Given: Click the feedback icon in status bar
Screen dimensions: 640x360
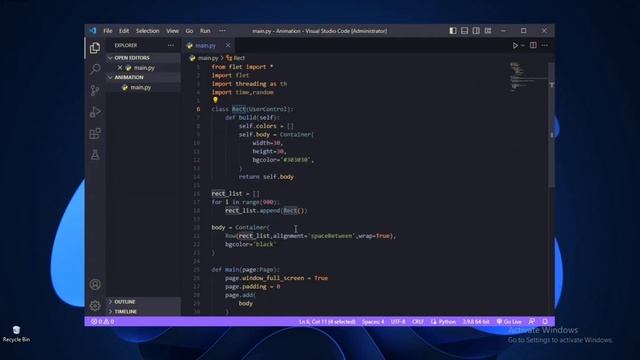Looking at the screenshot, I should point(532,322).
